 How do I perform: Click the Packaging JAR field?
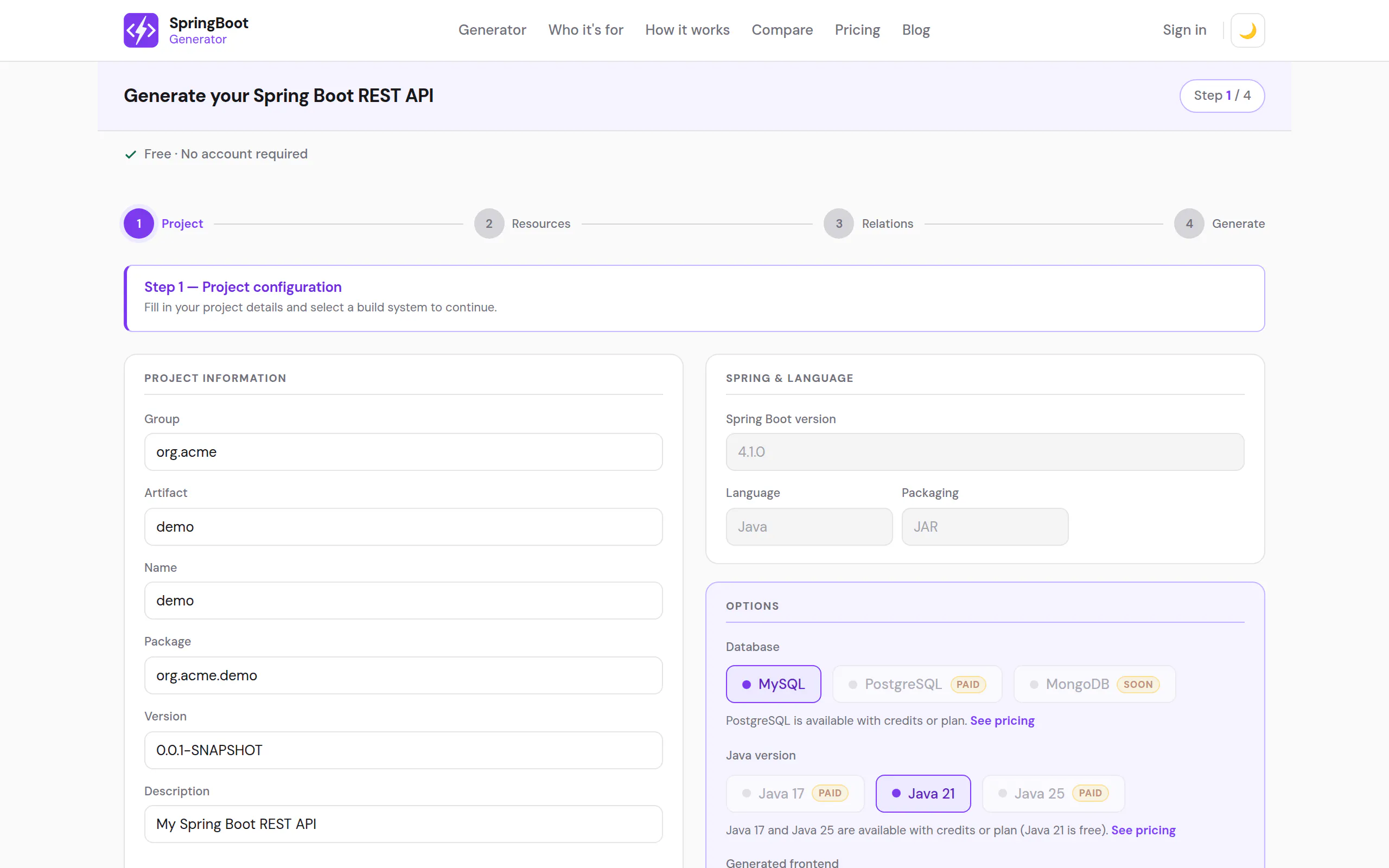[984, 526]
